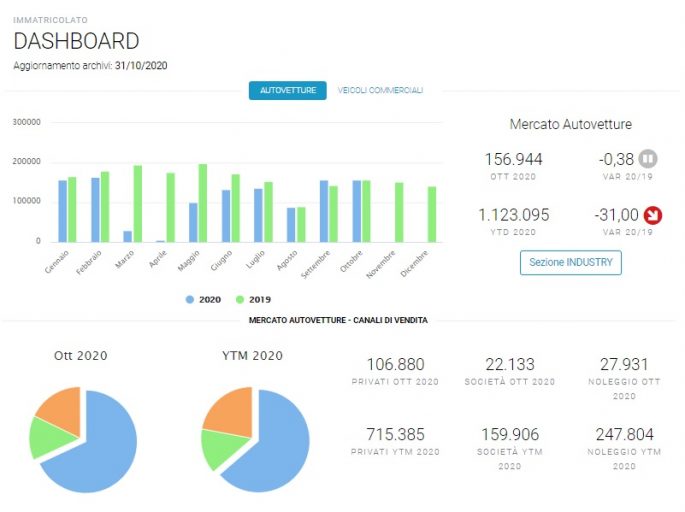Click the grey pause variation icon
The height and width of the screenshot is (512, 685).
(648, 159)
